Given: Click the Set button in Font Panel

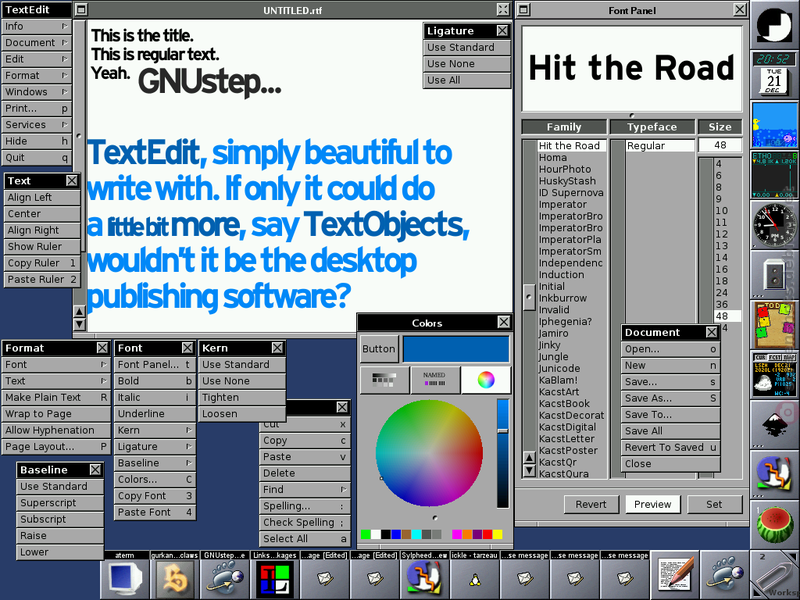Looking at the screenshot, I should (714, 504).
